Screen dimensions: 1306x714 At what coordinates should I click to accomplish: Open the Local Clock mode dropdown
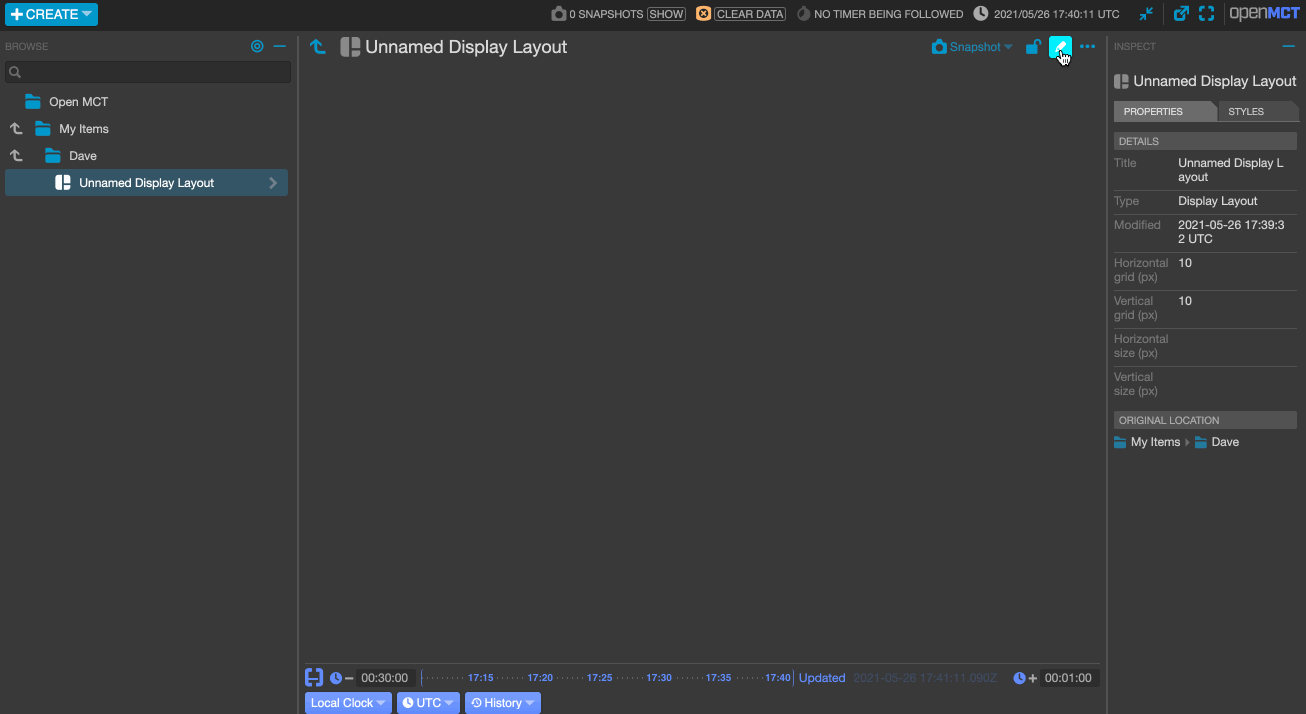click(x=349, y=703)
